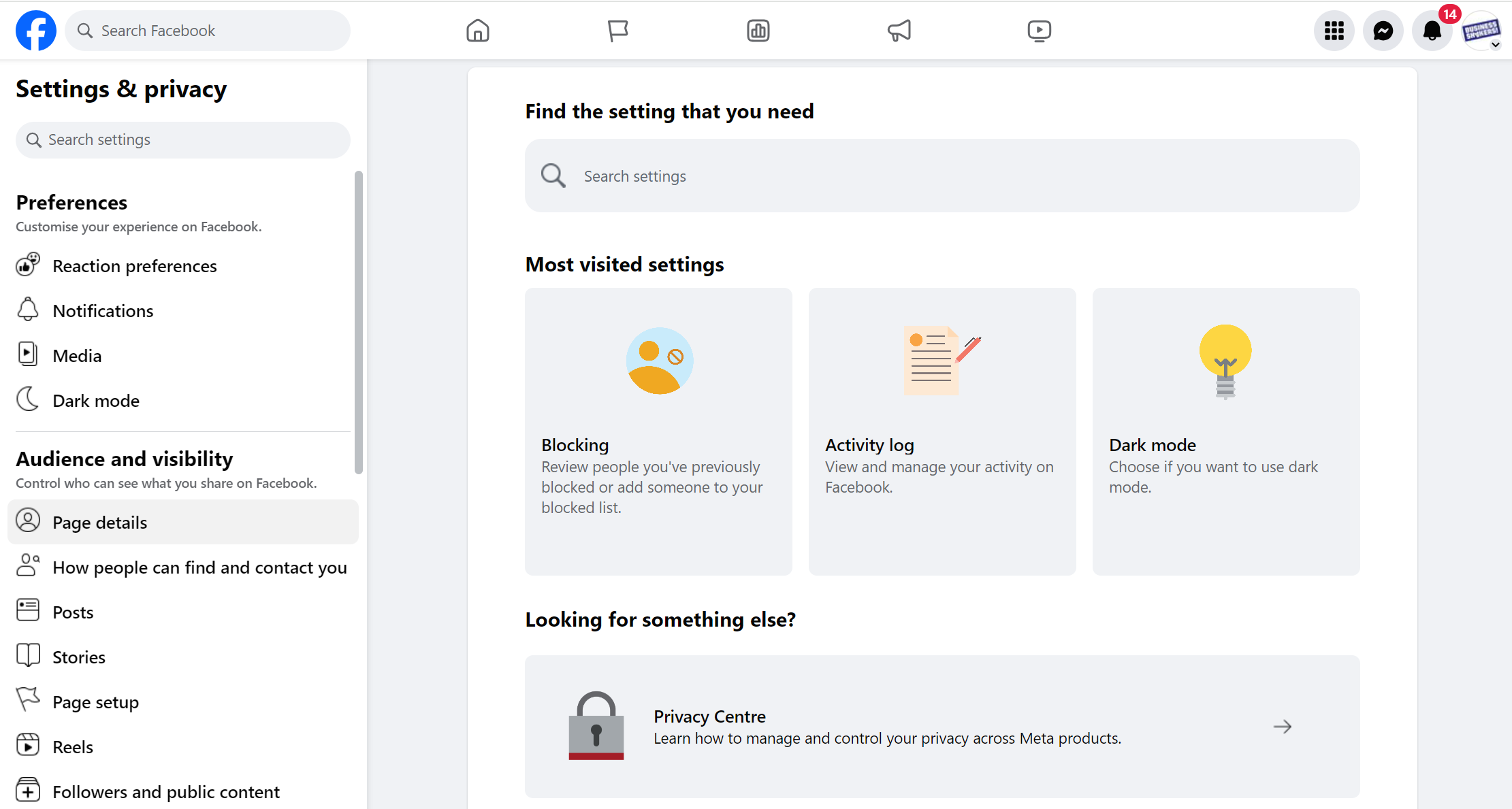Open Messenger chat icon
Image resolution: width=1512 pixels, height=809 pixels.
1383,31
